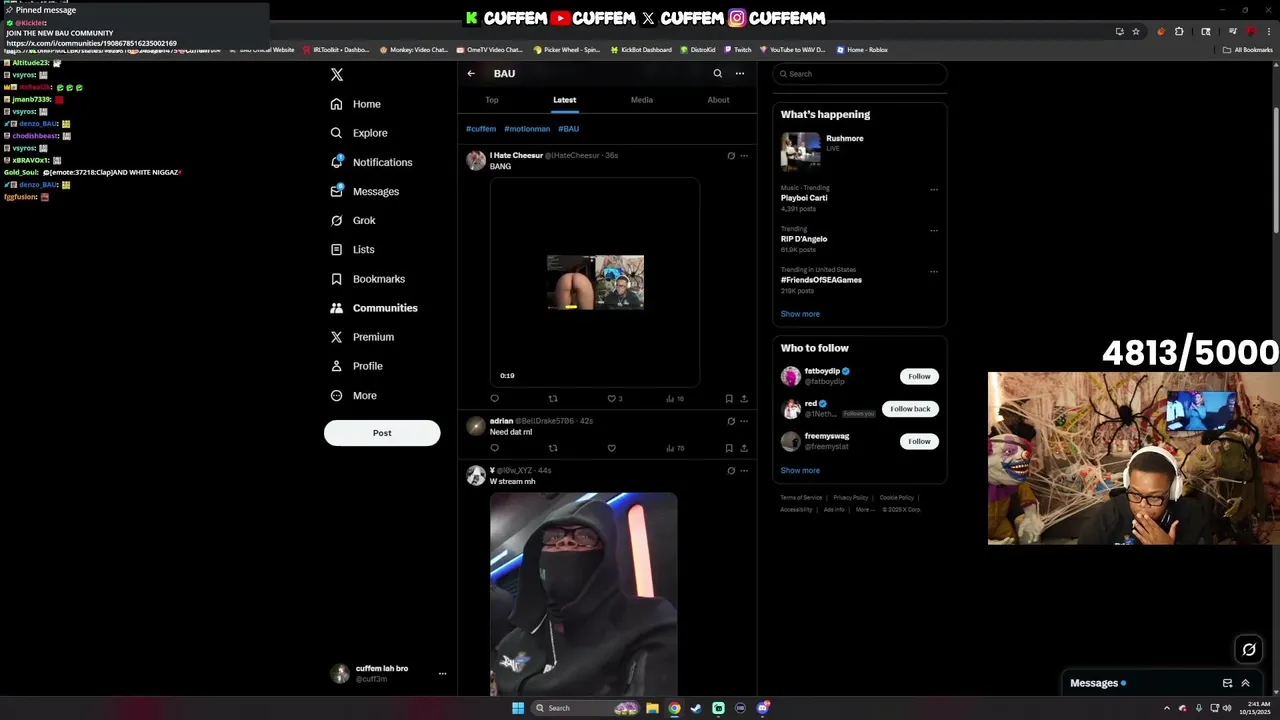Image resolution: width=1280 pixels, height=720 pixels.
Task: Search within the BAU community
Action: [x=717, y=73]
